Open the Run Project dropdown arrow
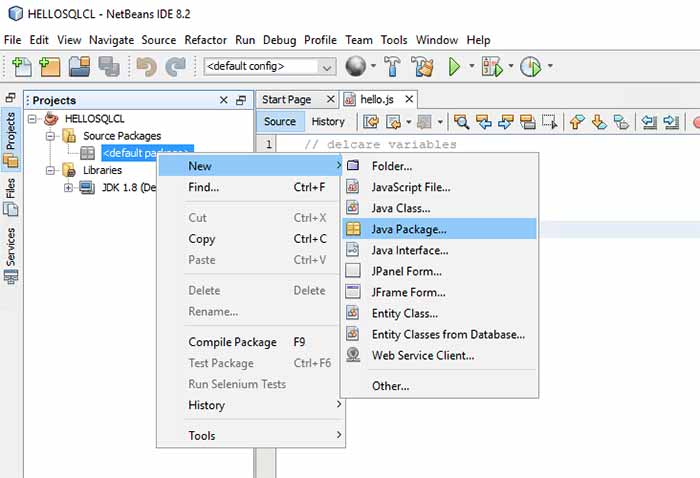Viewport: 700px width, 478px height. coord(471,66)
